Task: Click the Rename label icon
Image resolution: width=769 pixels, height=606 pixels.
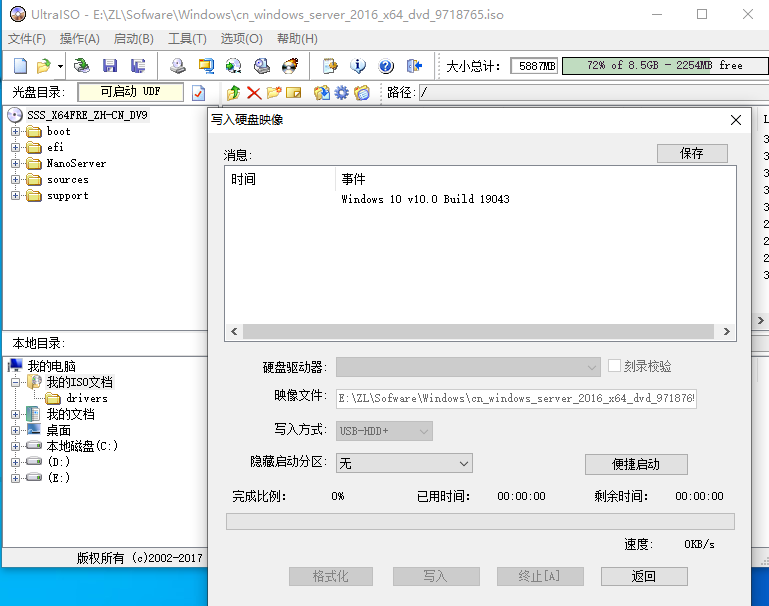Action: click(x=293, y=93)
